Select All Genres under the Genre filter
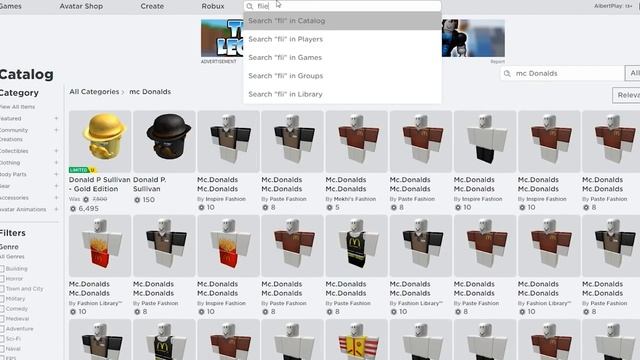640x360 pixels. [12, 257]
